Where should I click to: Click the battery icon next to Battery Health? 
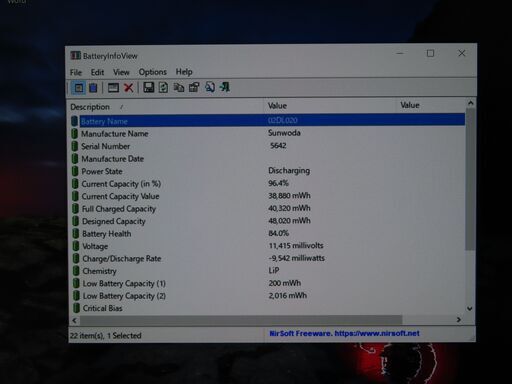point(76,234)
